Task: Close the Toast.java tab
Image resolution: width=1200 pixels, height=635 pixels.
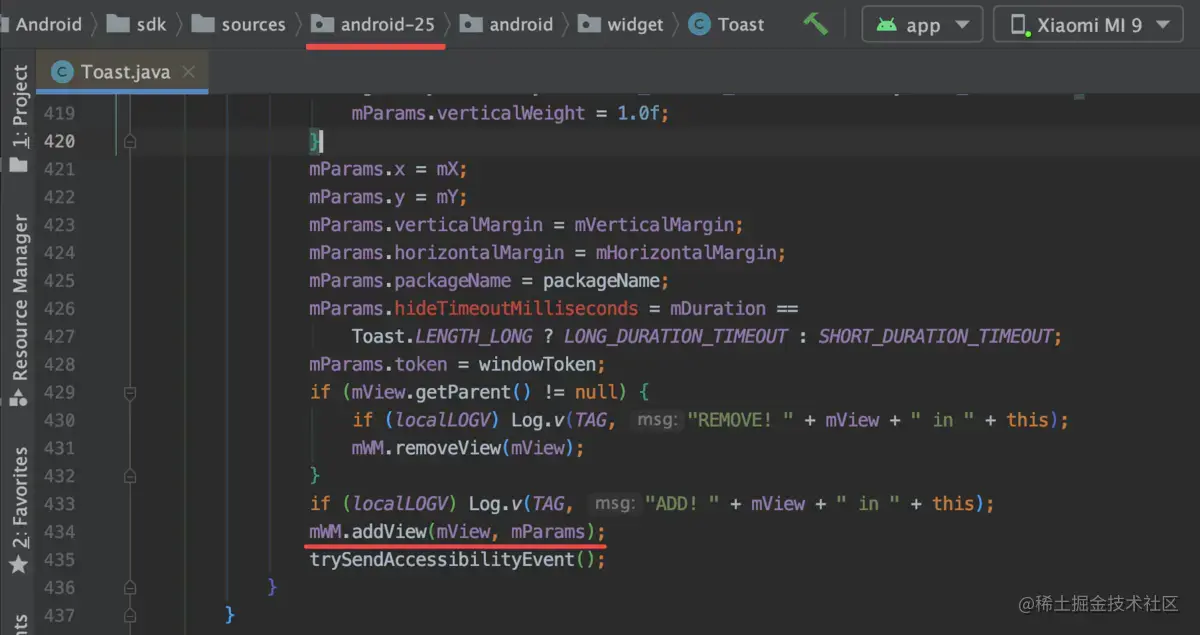Action: coord(189,72)
